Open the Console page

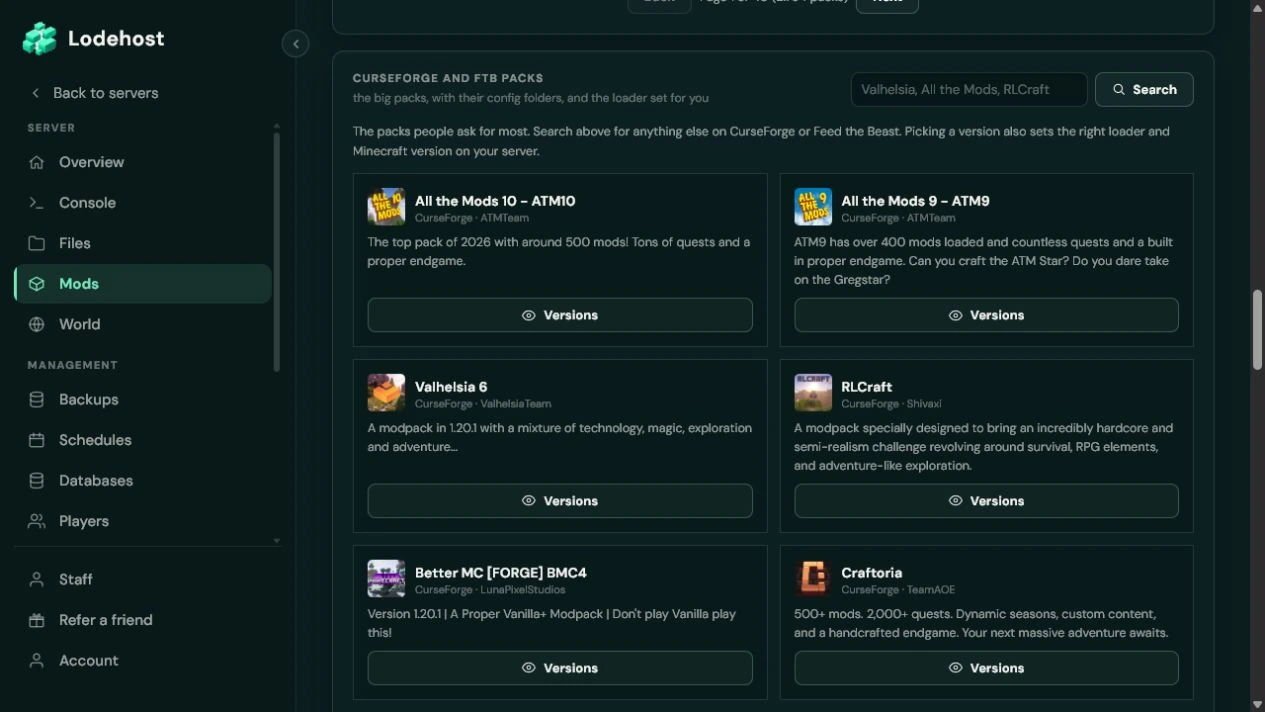(143, 203)
